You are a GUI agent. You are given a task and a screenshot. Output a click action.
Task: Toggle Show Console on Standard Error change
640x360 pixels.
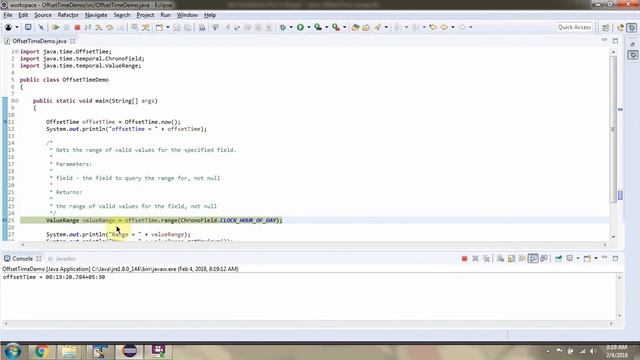pyautogui.click(x=544, y=258)
